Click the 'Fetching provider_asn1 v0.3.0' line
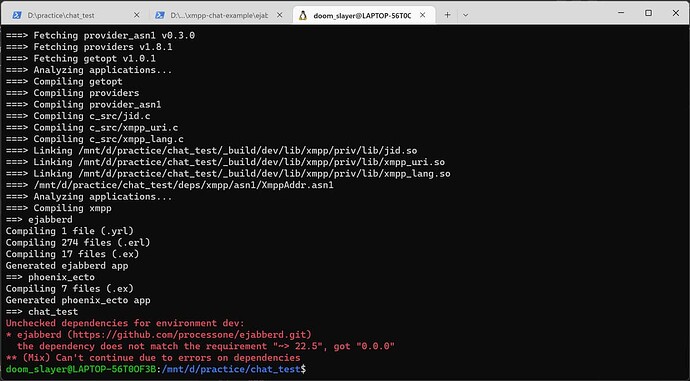Viewport: 690px width, 381px height. coord(100,35)
